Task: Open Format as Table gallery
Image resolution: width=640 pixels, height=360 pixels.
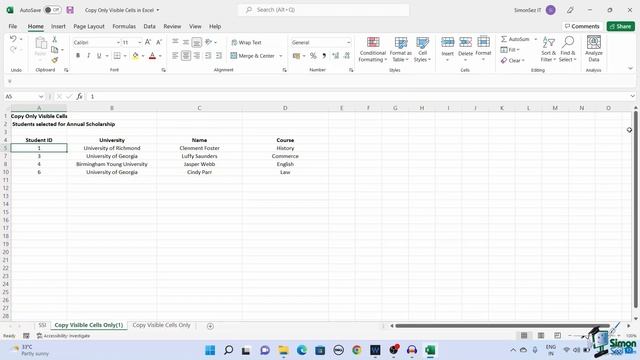Action: [400, 49]
